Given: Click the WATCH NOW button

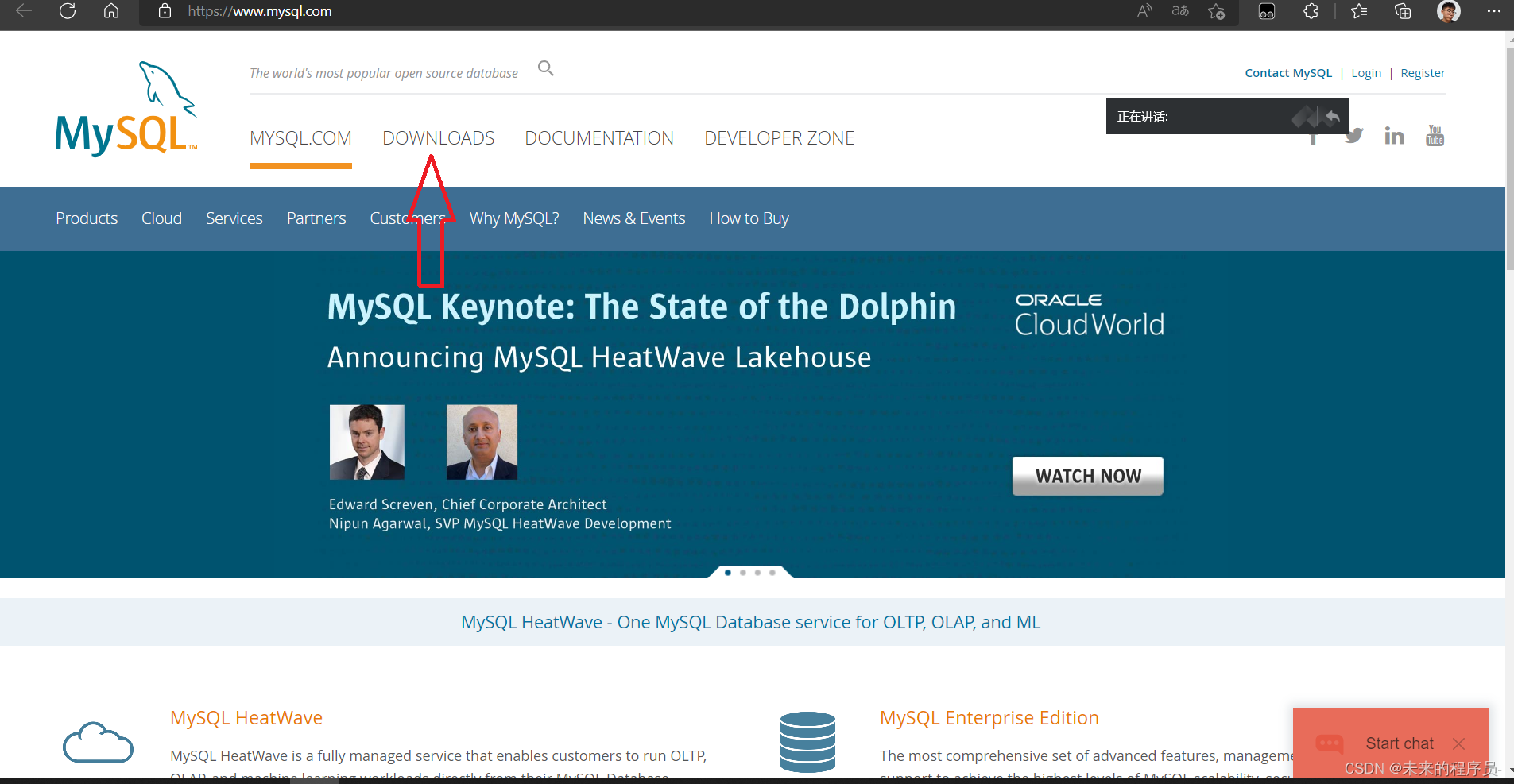Looking at the screenshot, I should tap(1088, 476).
